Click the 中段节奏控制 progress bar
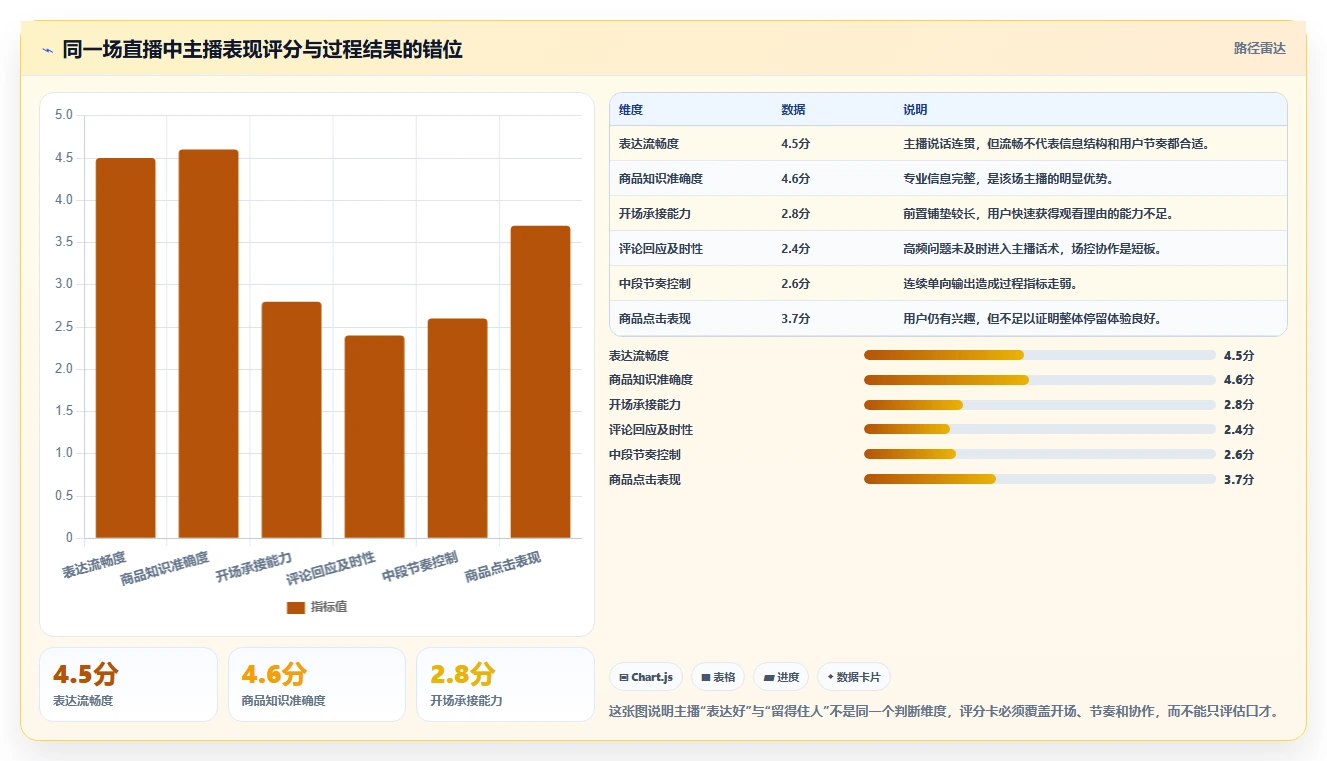1327x761 pixels. point(1040,455)
